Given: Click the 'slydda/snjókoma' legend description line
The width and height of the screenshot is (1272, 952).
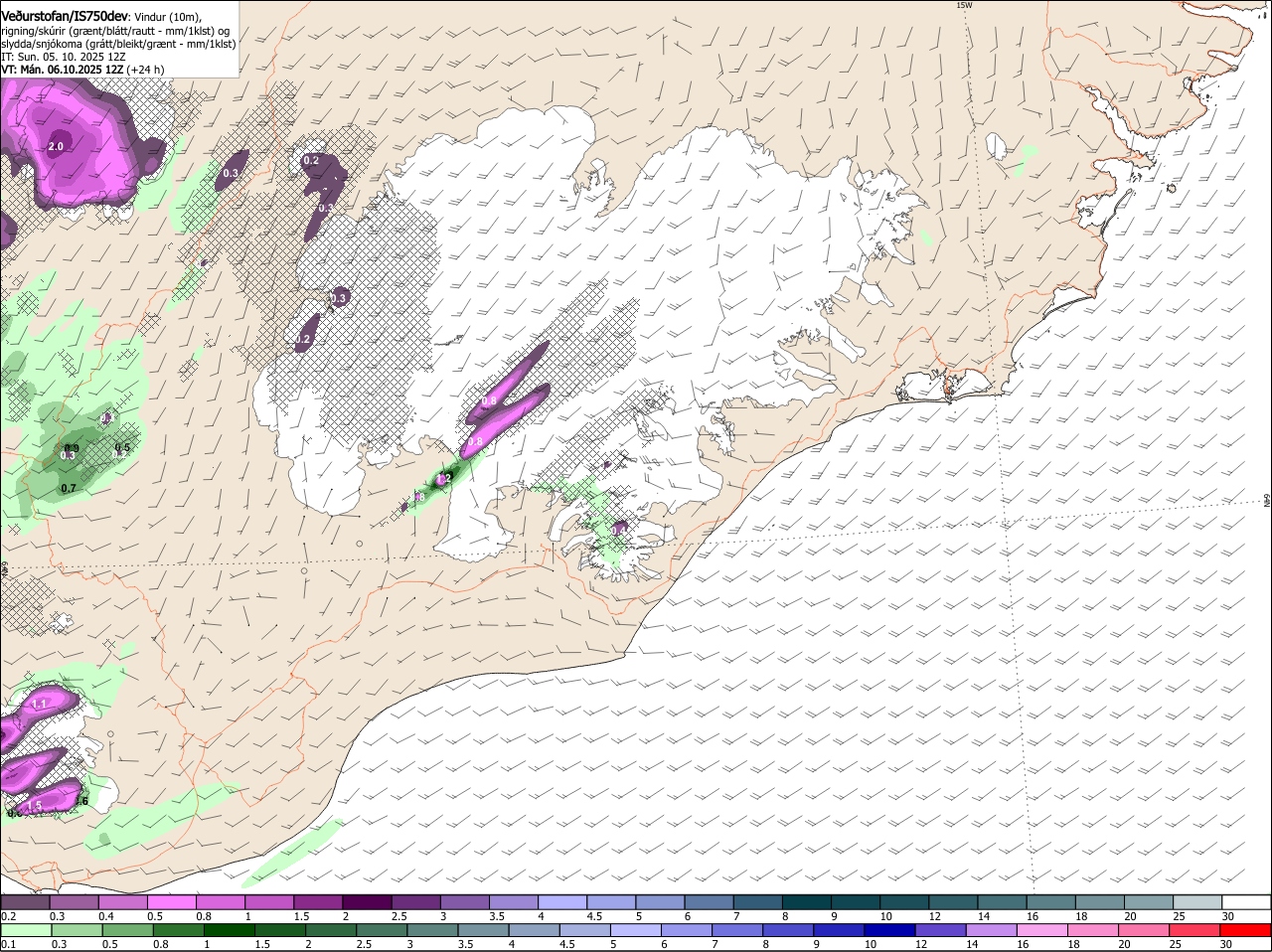Looking at the screenshot, I should [x=118, y=44].
